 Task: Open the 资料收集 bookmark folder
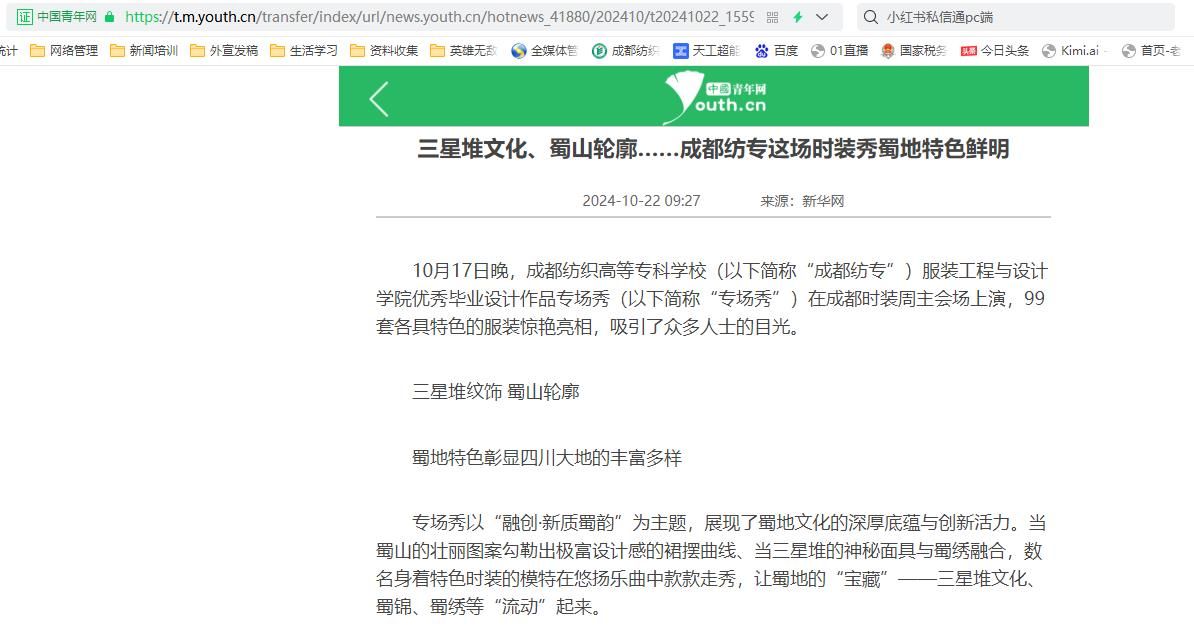384,51
